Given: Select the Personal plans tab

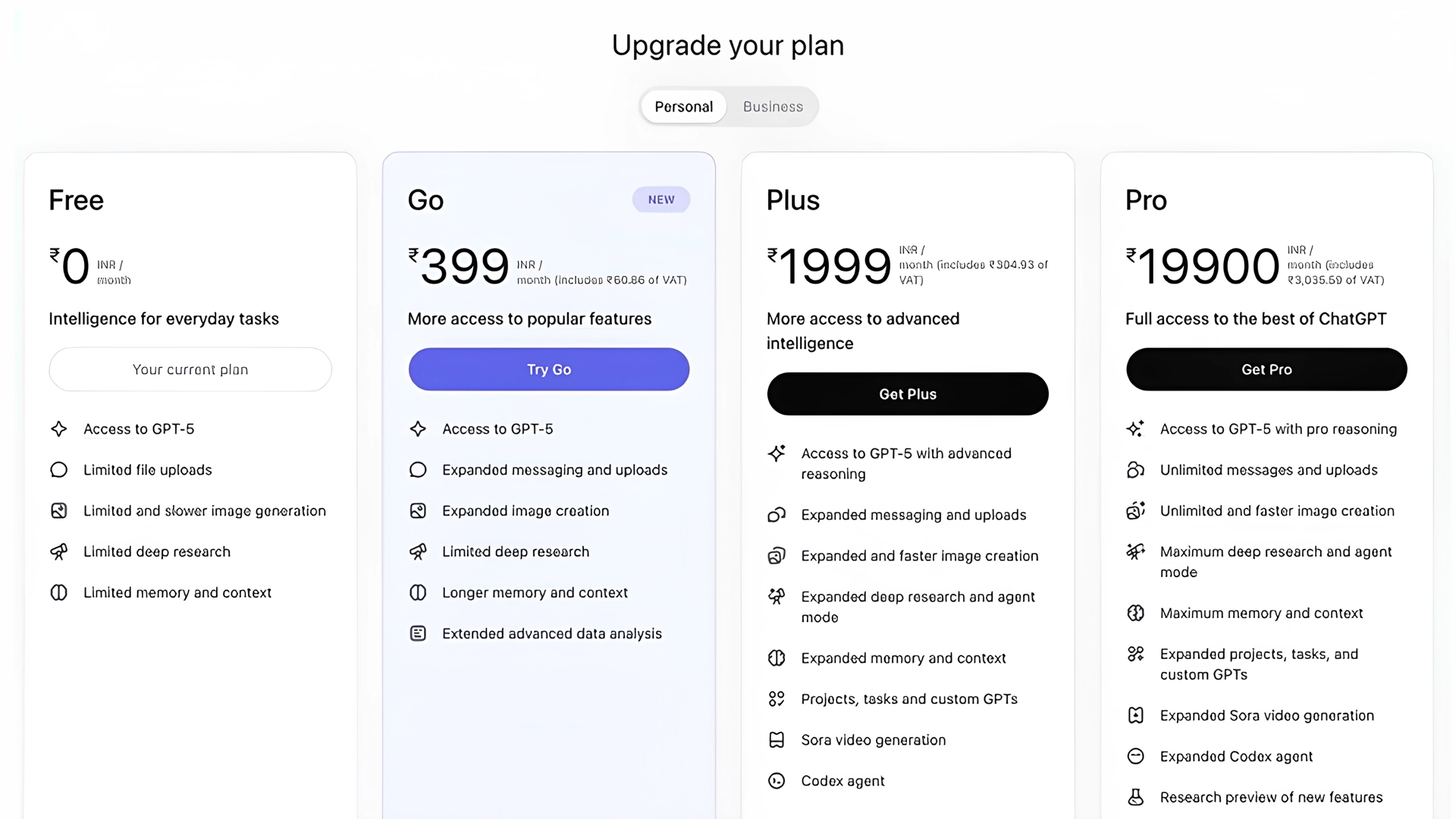Looking at the screenshot, I should pyautogui.click(x=683, y=107).
